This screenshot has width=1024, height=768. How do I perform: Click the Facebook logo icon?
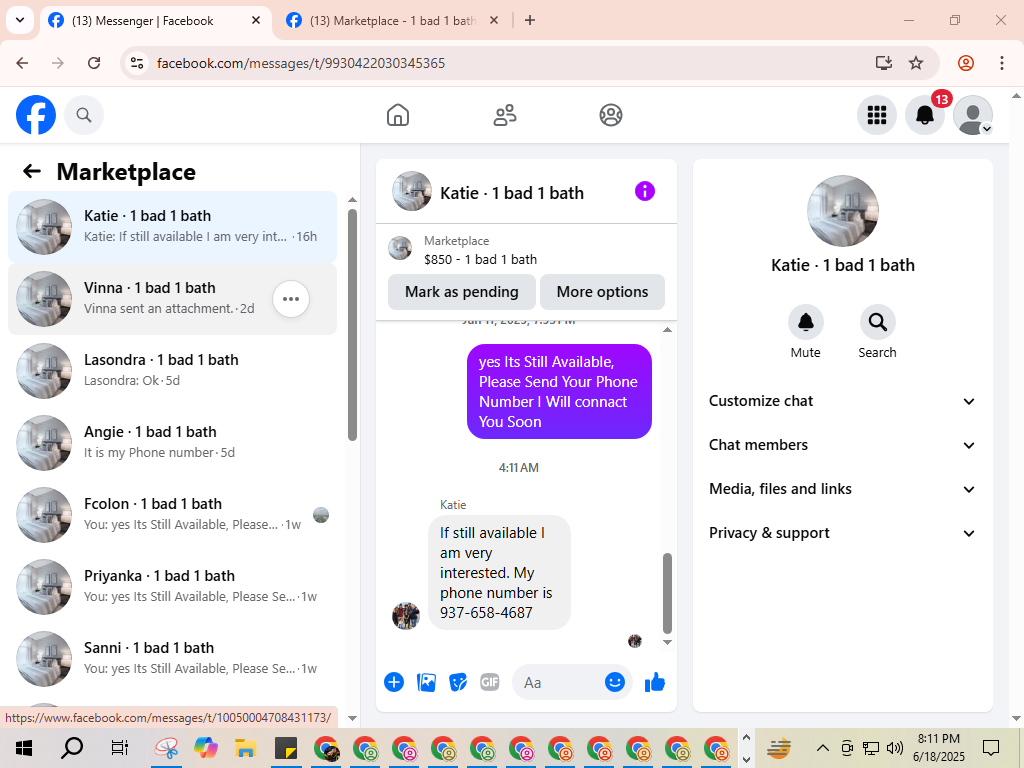click(36, 115)
